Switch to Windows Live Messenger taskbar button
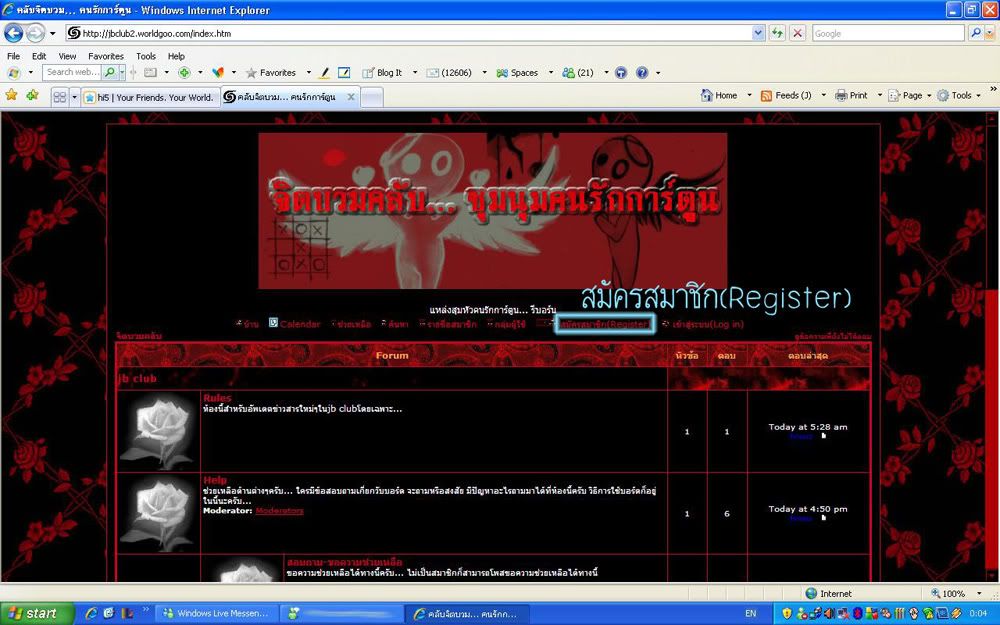Viewport: 1000px width, 625px height. [x=216, y=614]
